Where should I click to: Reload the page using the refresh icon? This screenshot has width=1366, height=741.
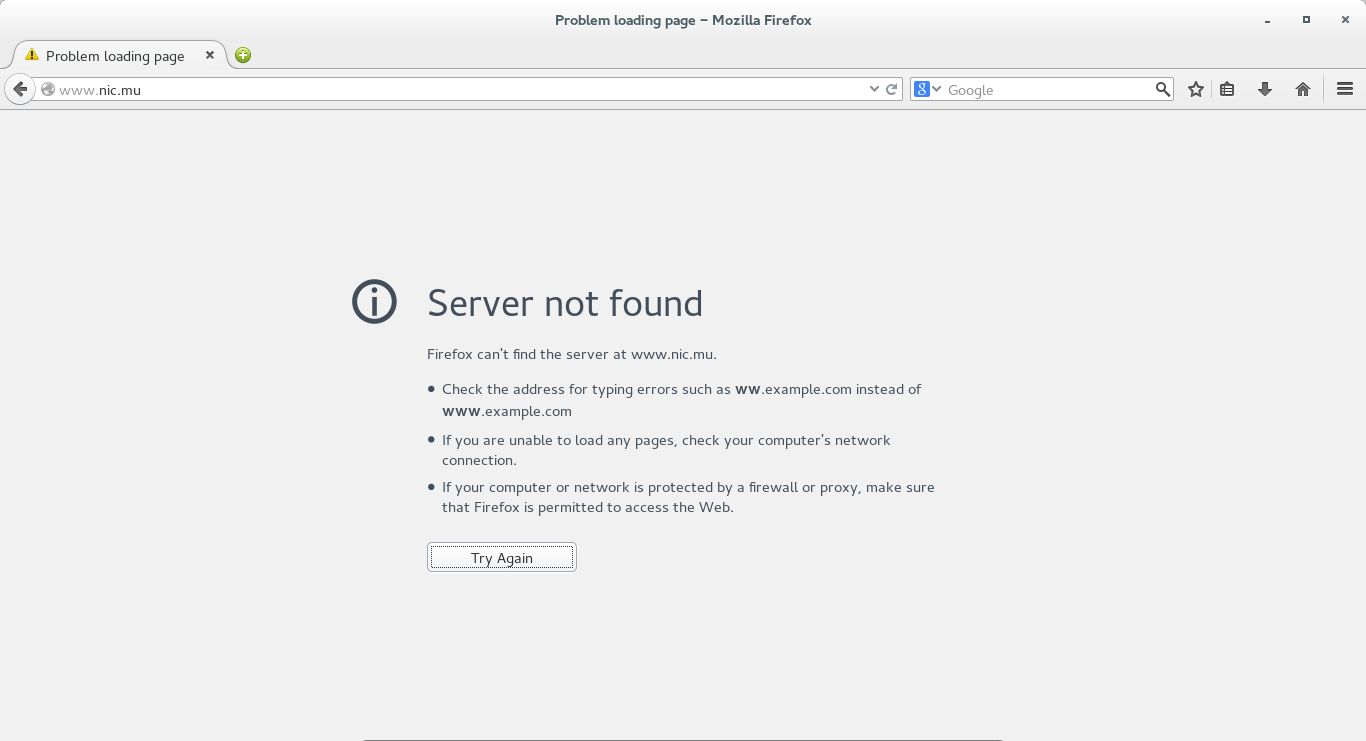pyautogui.click(x=891, y=89)
